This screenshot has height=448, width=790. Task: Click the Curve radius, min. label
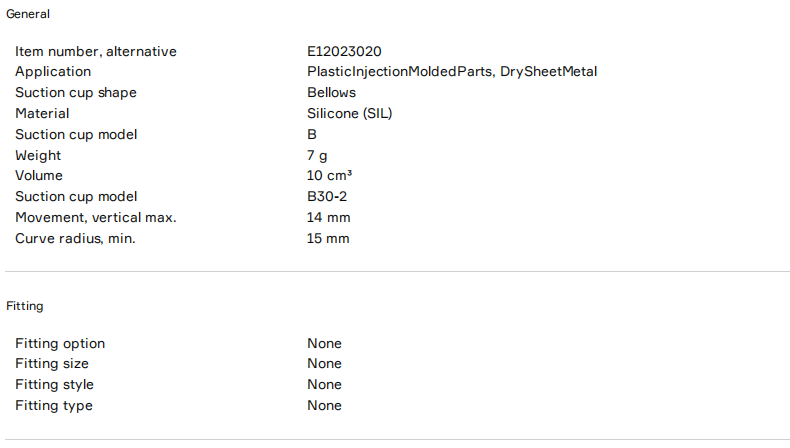click(x=75, y=238)
